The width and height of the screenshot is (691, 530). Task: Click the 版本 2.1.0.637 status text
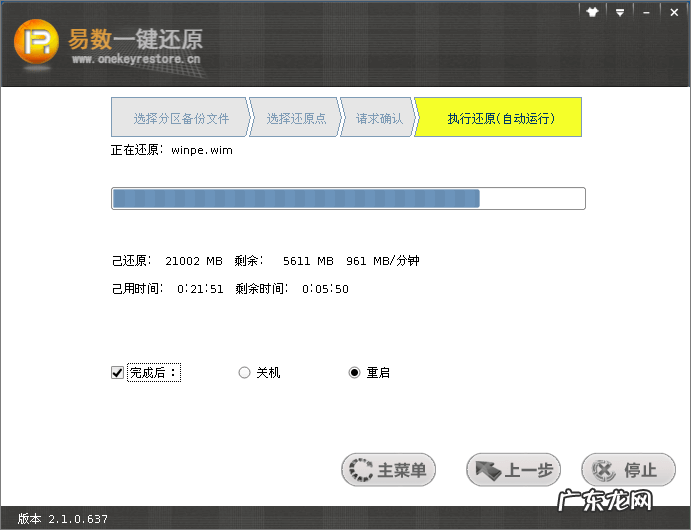[x=63, y=519]
